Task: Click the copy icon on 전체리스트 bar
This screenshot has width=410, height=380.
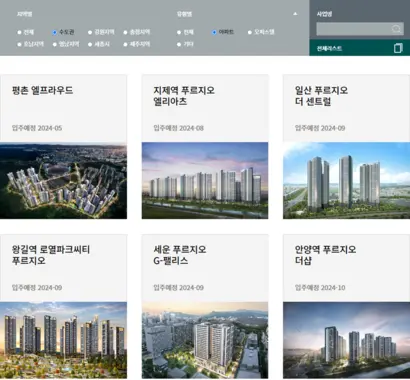Action: [398, 48]
